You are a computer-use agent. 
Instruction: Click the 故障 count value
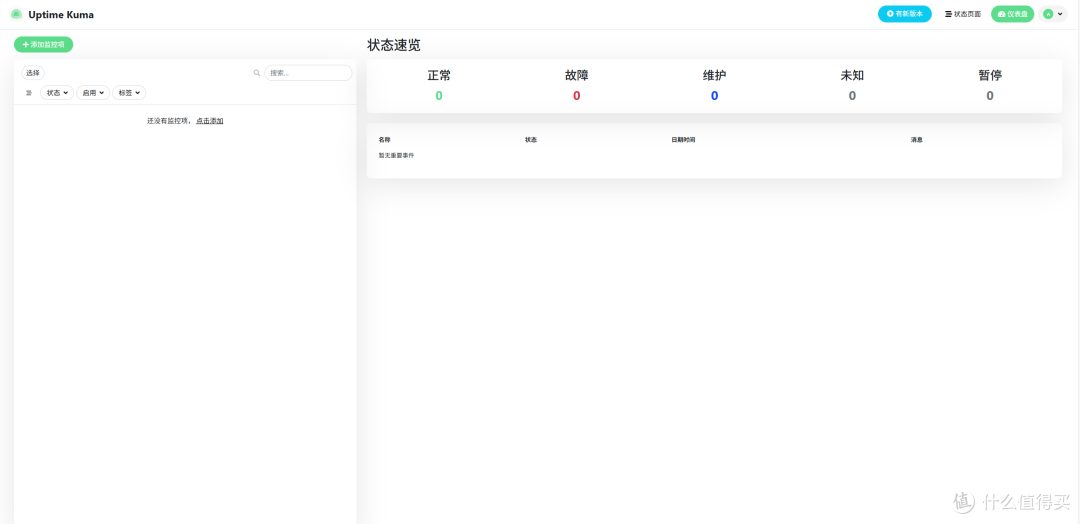577,96
